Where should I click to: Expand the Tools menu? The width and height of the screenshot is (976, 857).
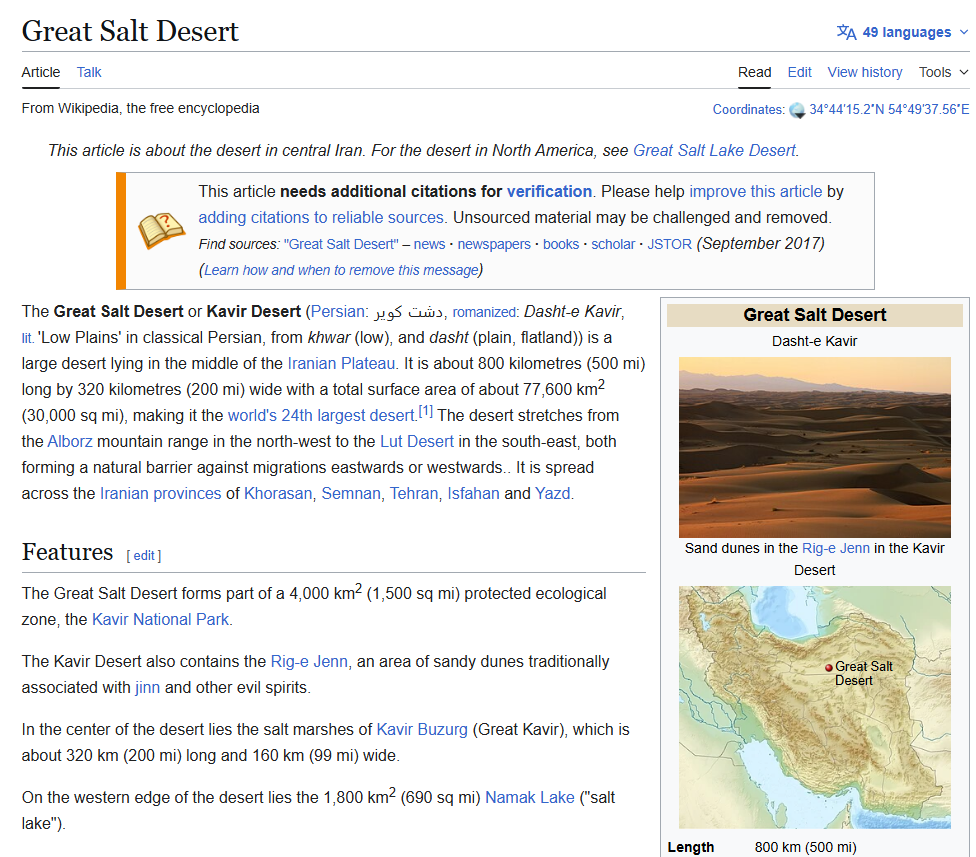point(944,72)
